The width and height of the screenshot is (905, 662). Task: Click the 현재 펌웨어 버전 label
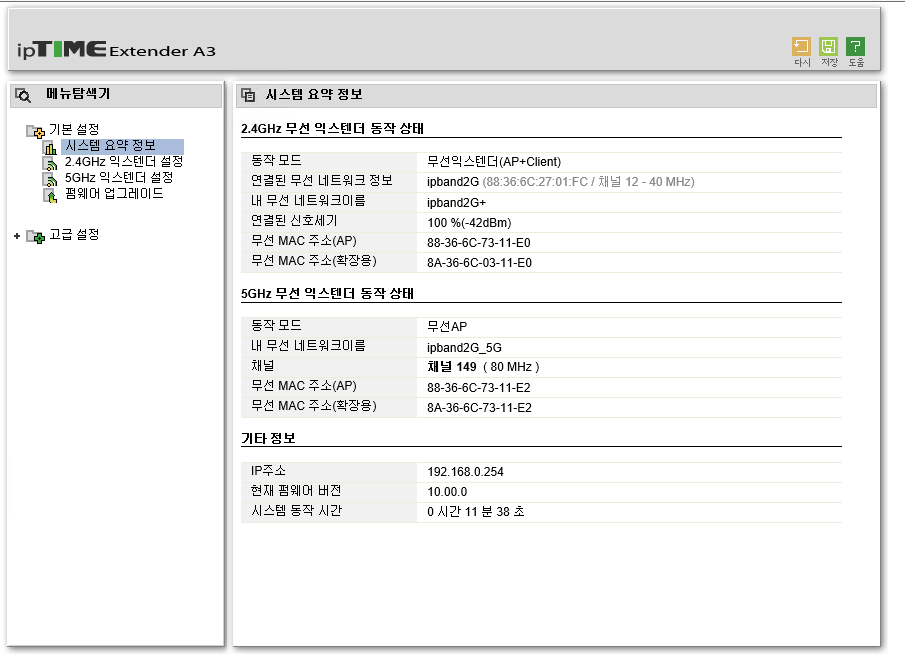pyautogui.click(x=296, y=491)
